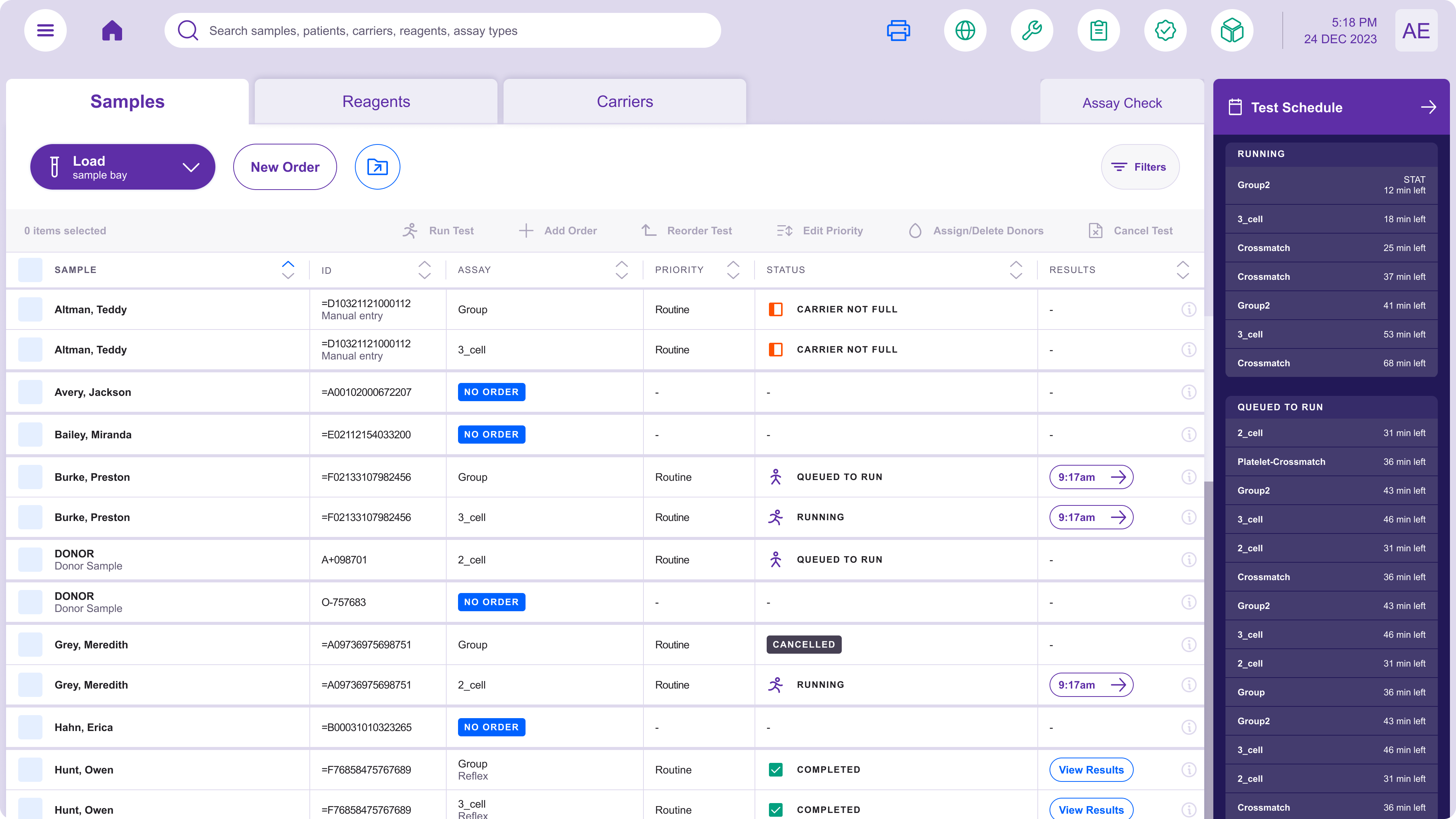Image resolution: width=1456 pixels, height=819 pixels.
Task: Open the Assay Check tab
Action: pyautogui.click(x=1122, y=103)
